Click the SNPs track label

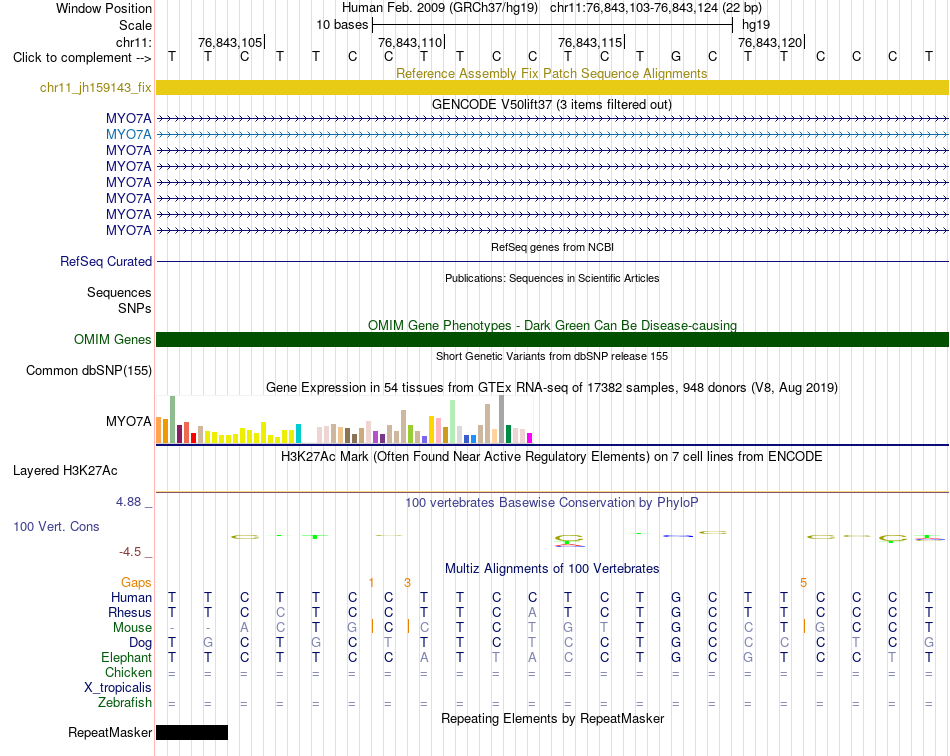point(135,308)
